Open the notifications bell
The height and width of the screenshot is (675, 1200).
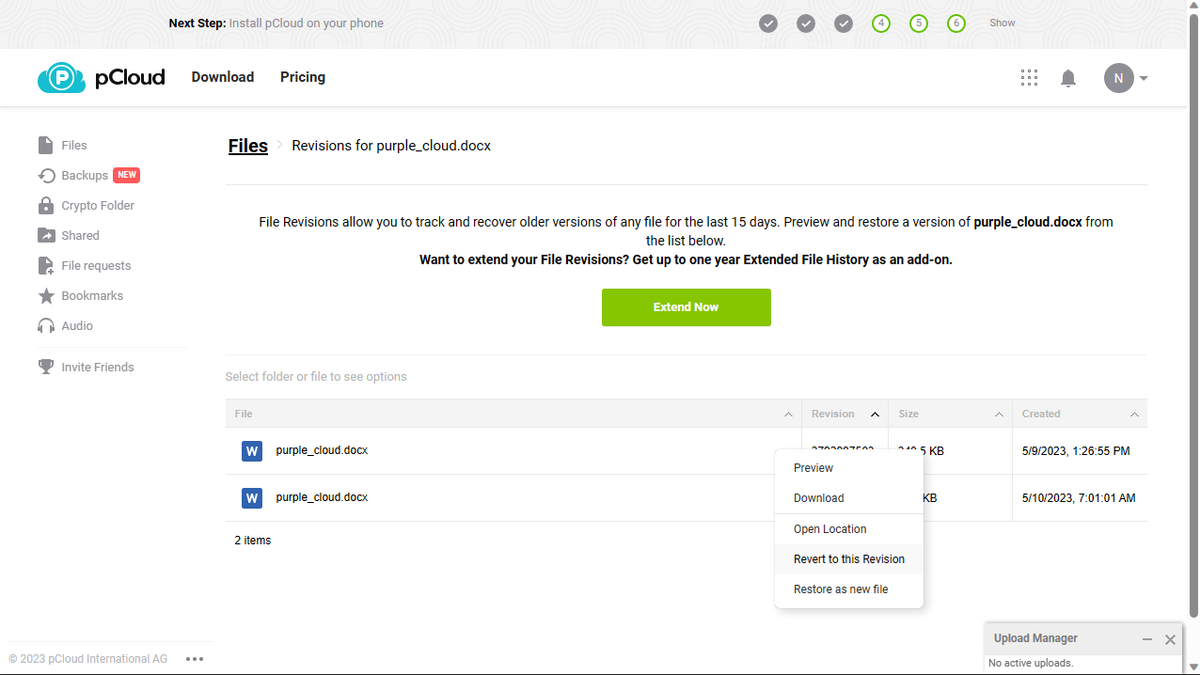click(x=1068, y=77)
